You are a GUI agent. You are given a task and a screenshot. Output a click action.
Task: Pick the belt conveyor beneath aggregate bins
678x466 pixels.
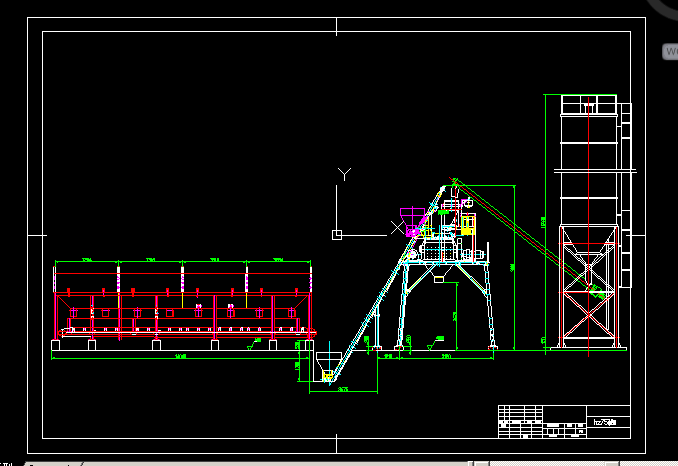[x=187, y=332]
